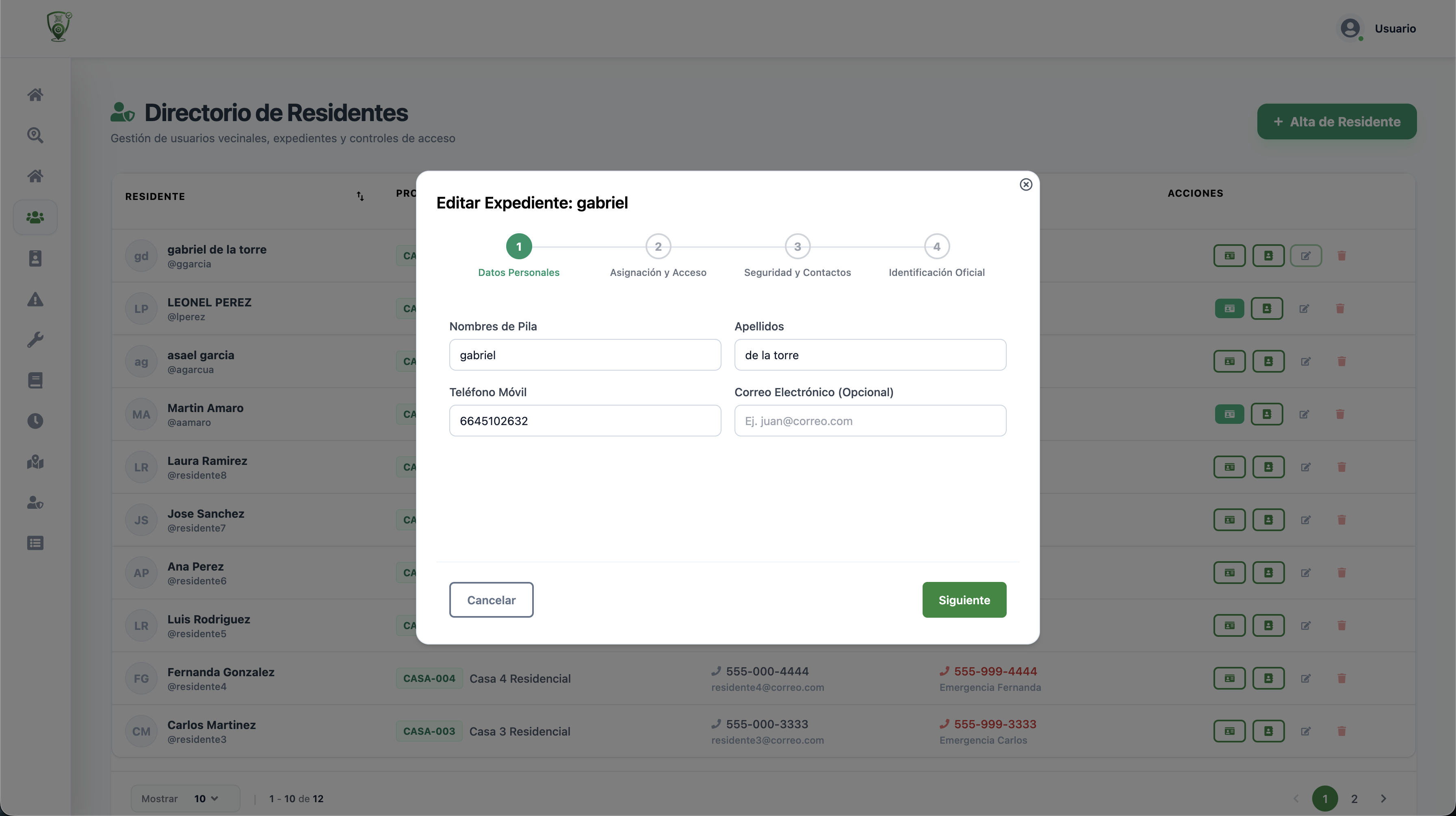
Task: Jump to step 3 Seguridad y Contactos
Action: pyautogui.click(x=797, y=247)
